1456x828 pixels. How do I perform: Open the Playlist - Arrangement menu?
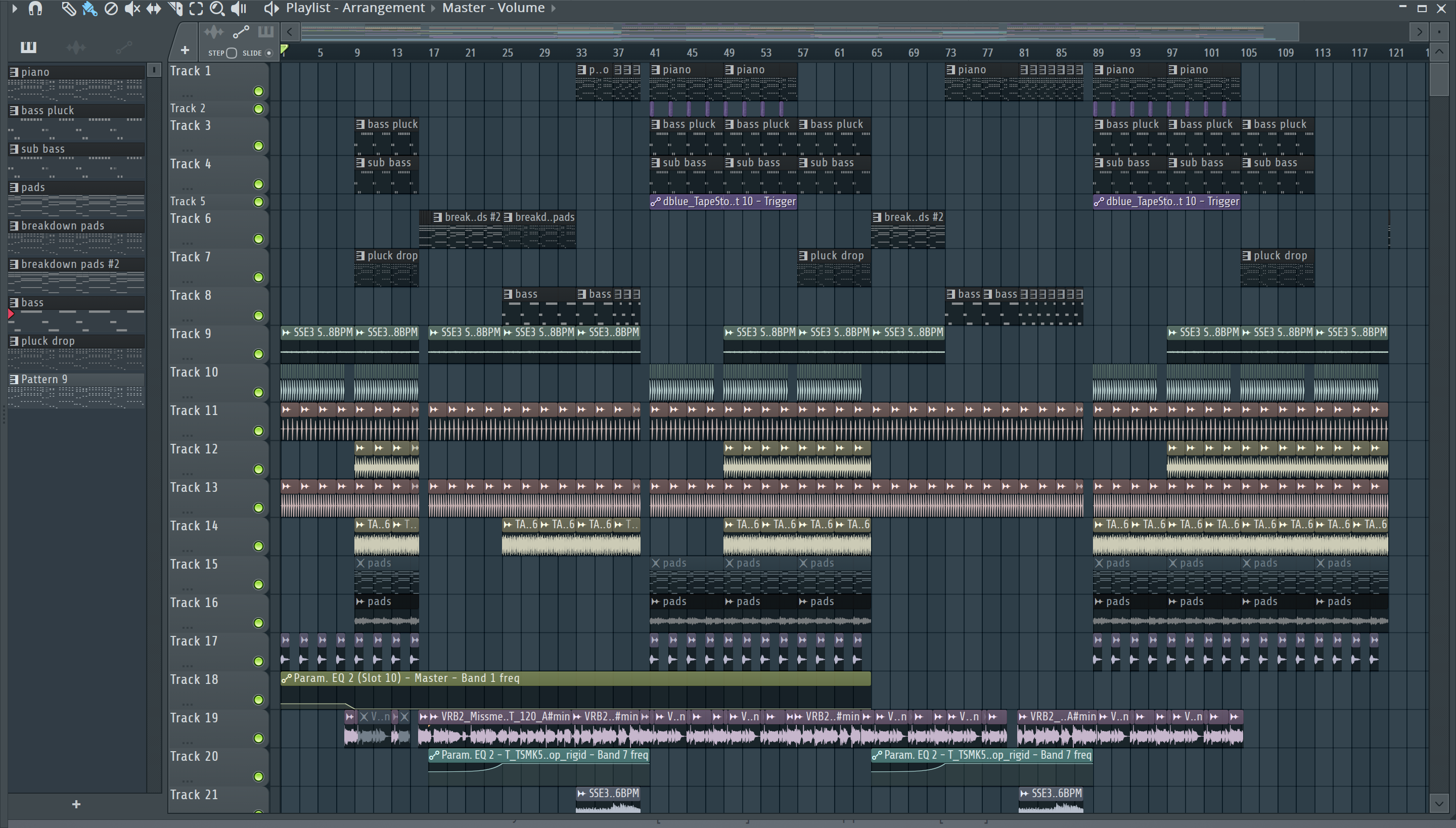(355, 8)
